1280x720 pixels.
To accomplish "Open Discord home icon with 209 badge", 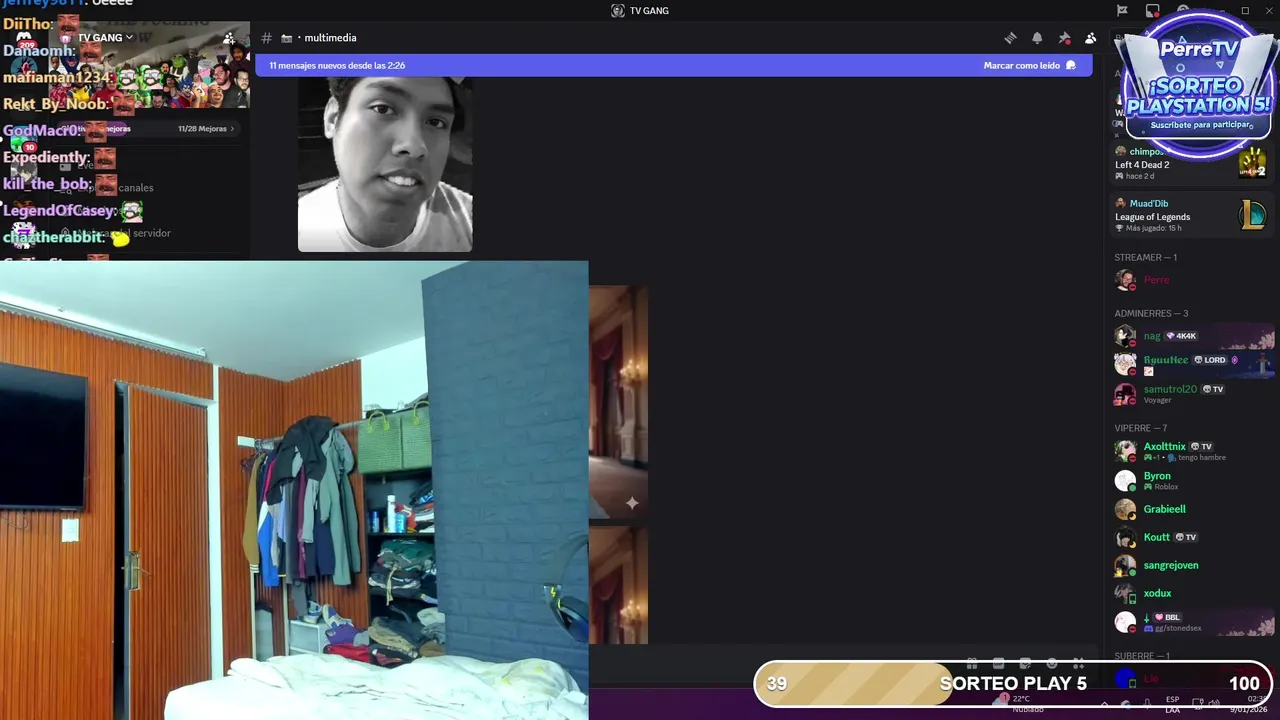I will (24, 39).
